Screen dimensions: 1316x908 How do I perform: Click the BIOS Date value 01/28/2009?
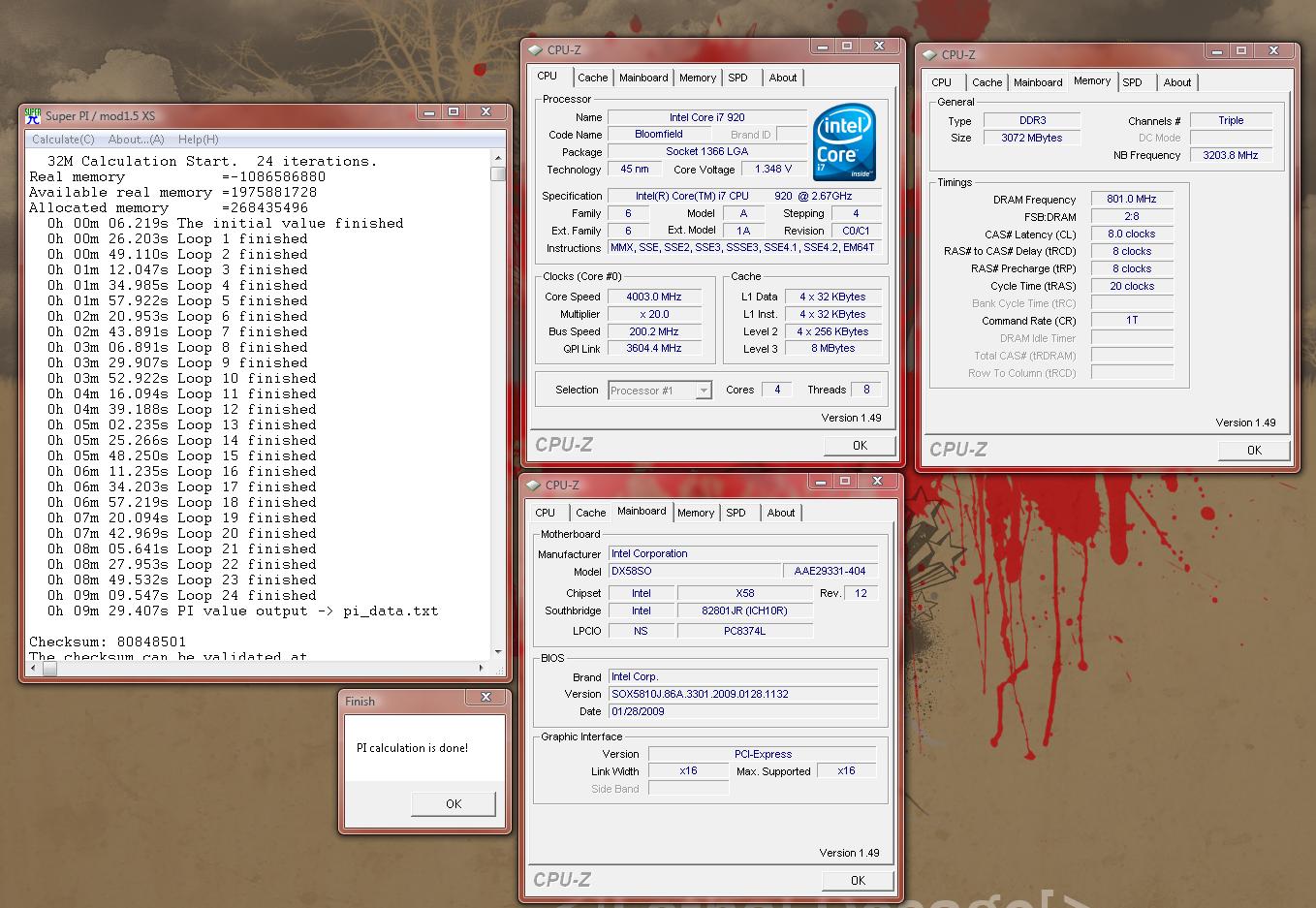(743, 711)
